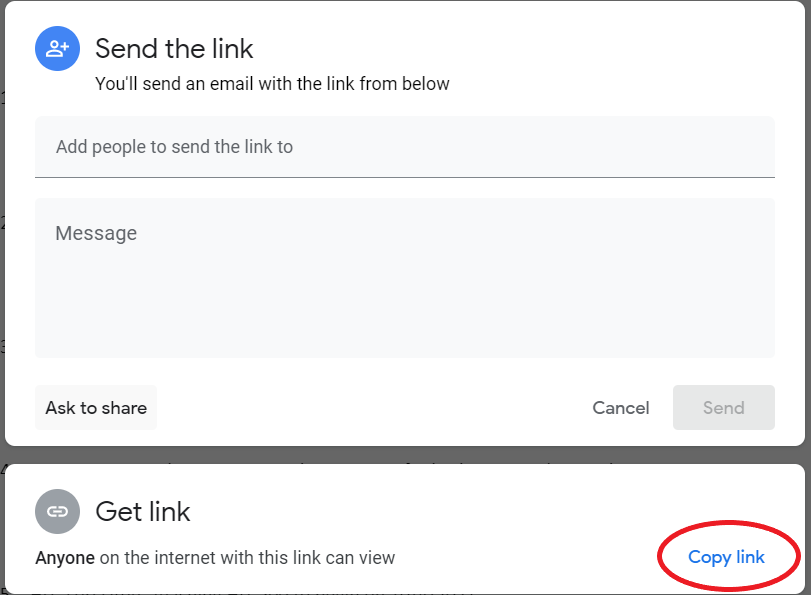Click the dark gap between the cards
811x595 pixels.
tap(405, 455)
